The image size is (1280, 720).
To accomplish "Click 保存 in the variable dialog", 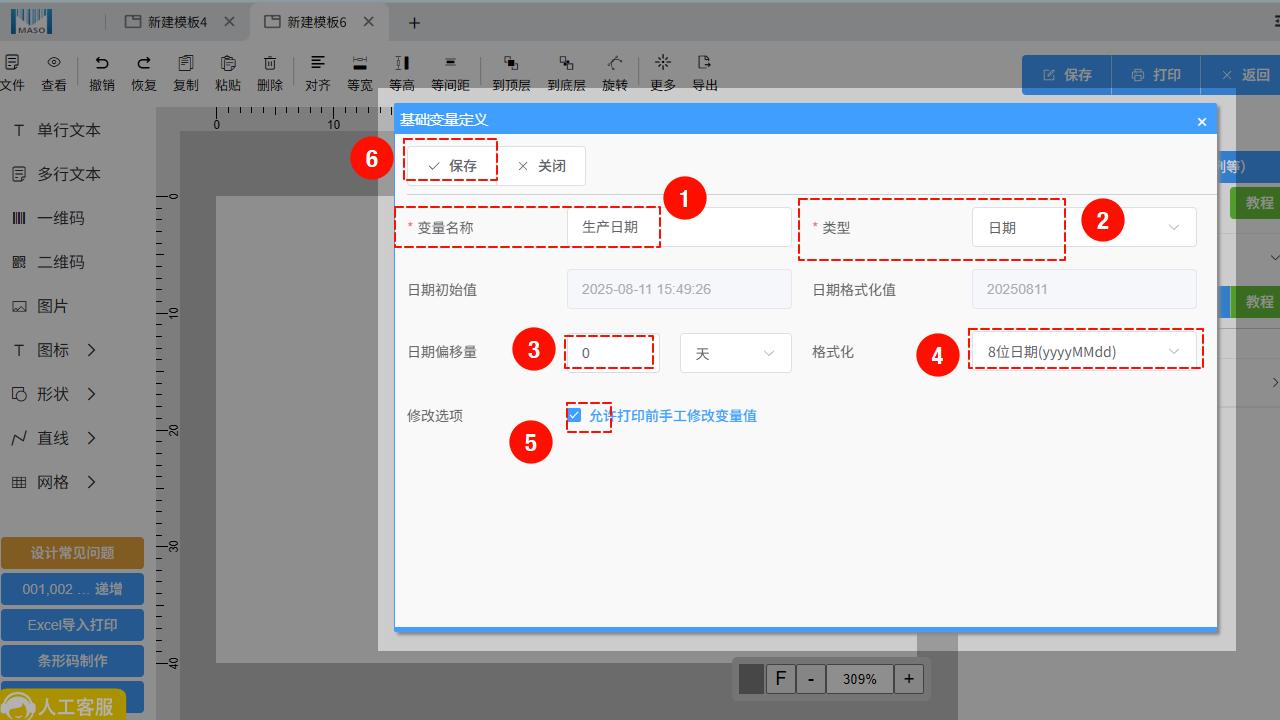I will click(452, 166).
